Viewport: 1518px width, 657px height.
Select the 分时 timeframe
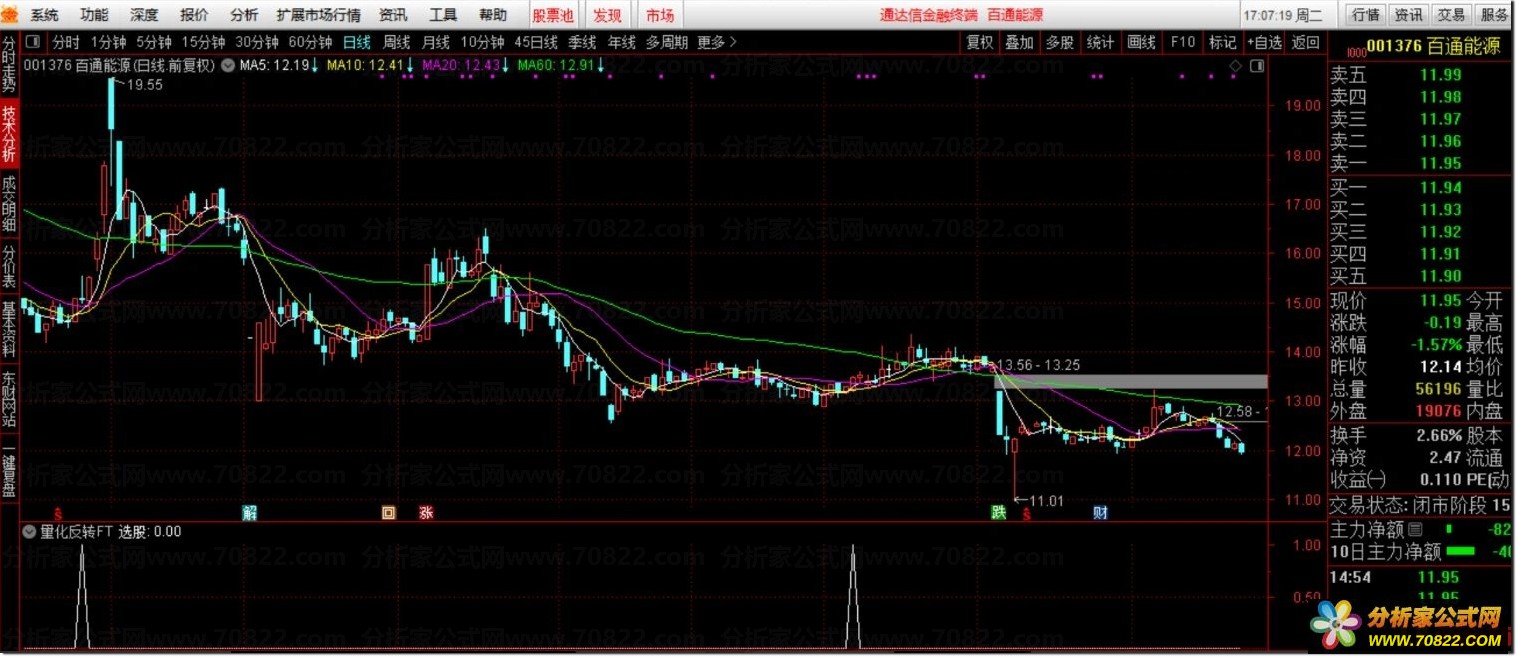pyautogui.click(x=66, y=42)
